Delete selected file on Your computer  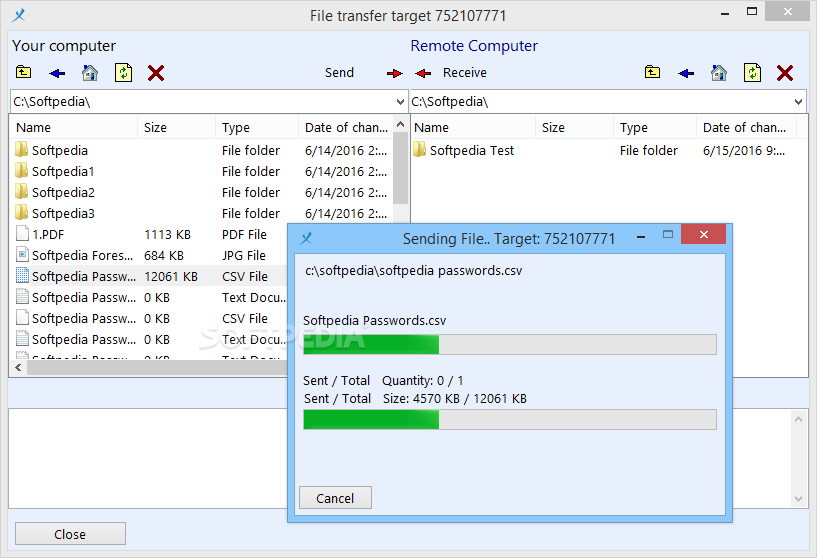(x=156, y=73)
